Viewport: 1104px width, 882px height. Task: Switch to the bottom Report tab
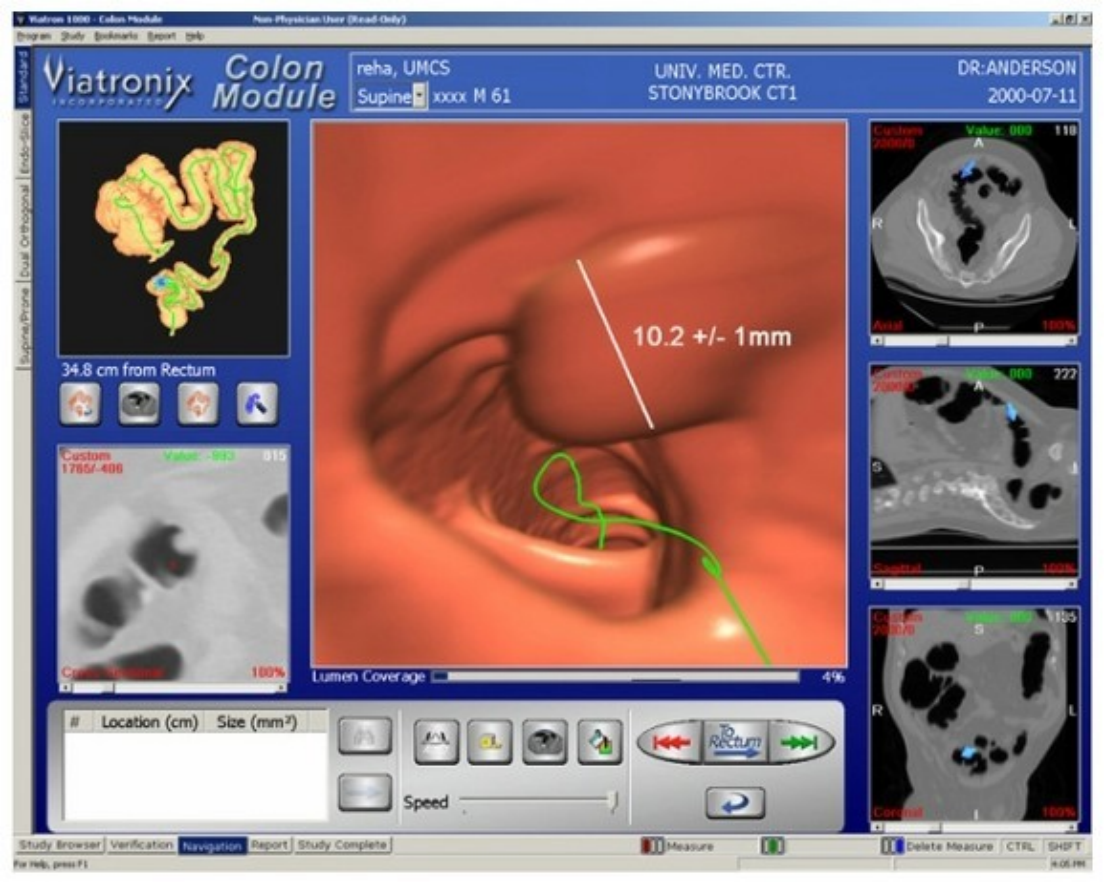[x=270, y=845]
